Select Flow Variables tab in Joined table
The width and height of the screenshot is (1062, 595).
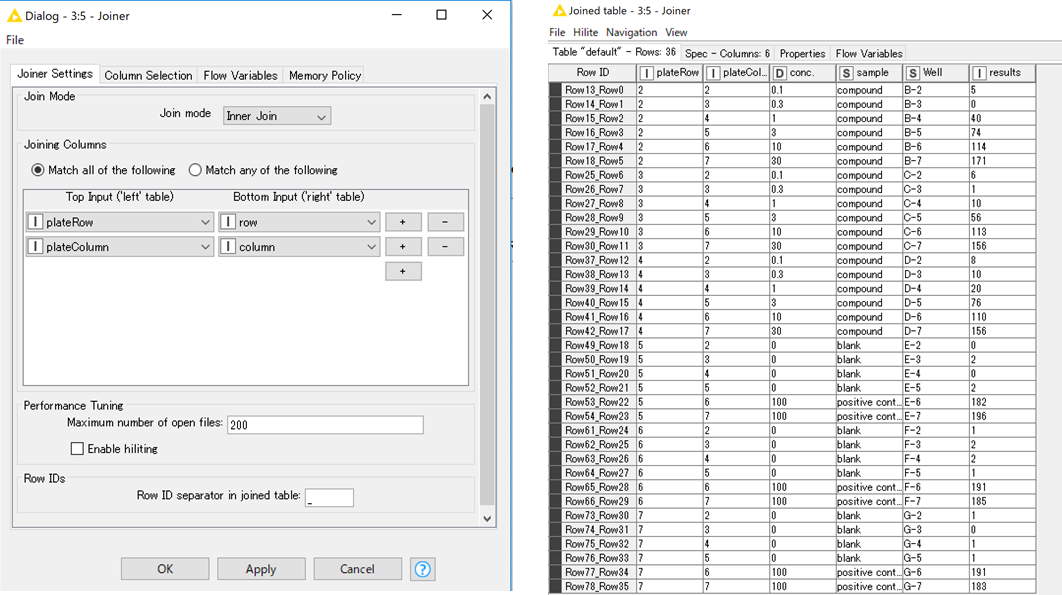click(869, 54)
